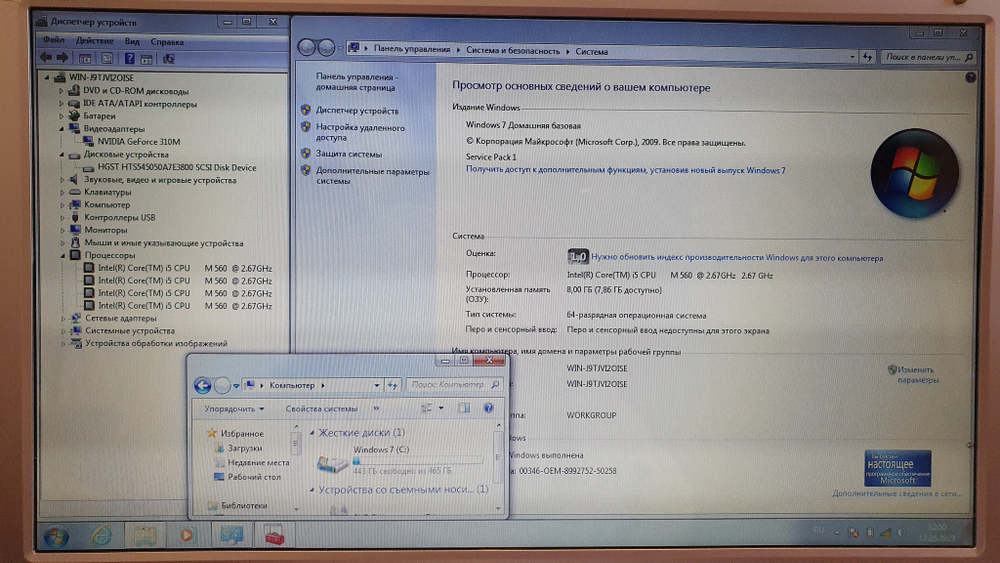Select Рабочий стол in navigation pane

click(x=254, y=477)
